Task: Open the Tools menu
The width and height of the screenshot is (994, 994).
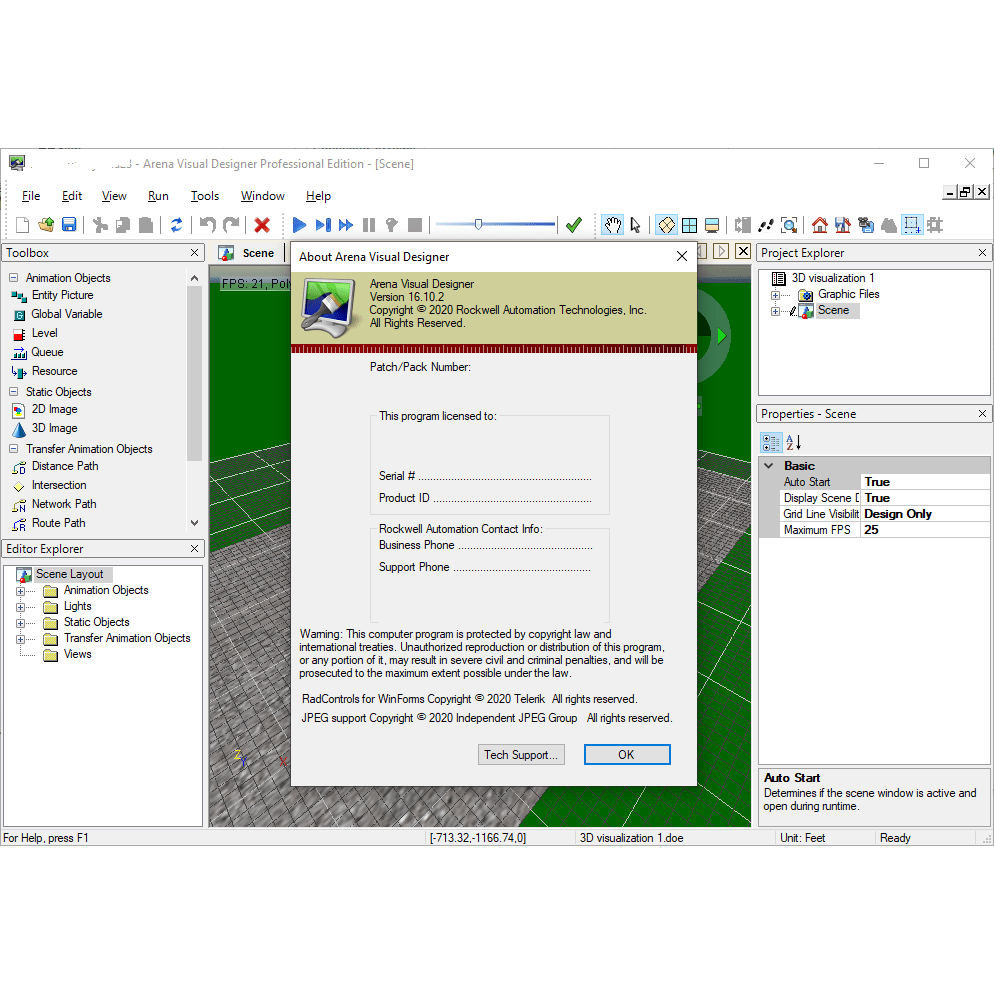Action: point(205,196)
